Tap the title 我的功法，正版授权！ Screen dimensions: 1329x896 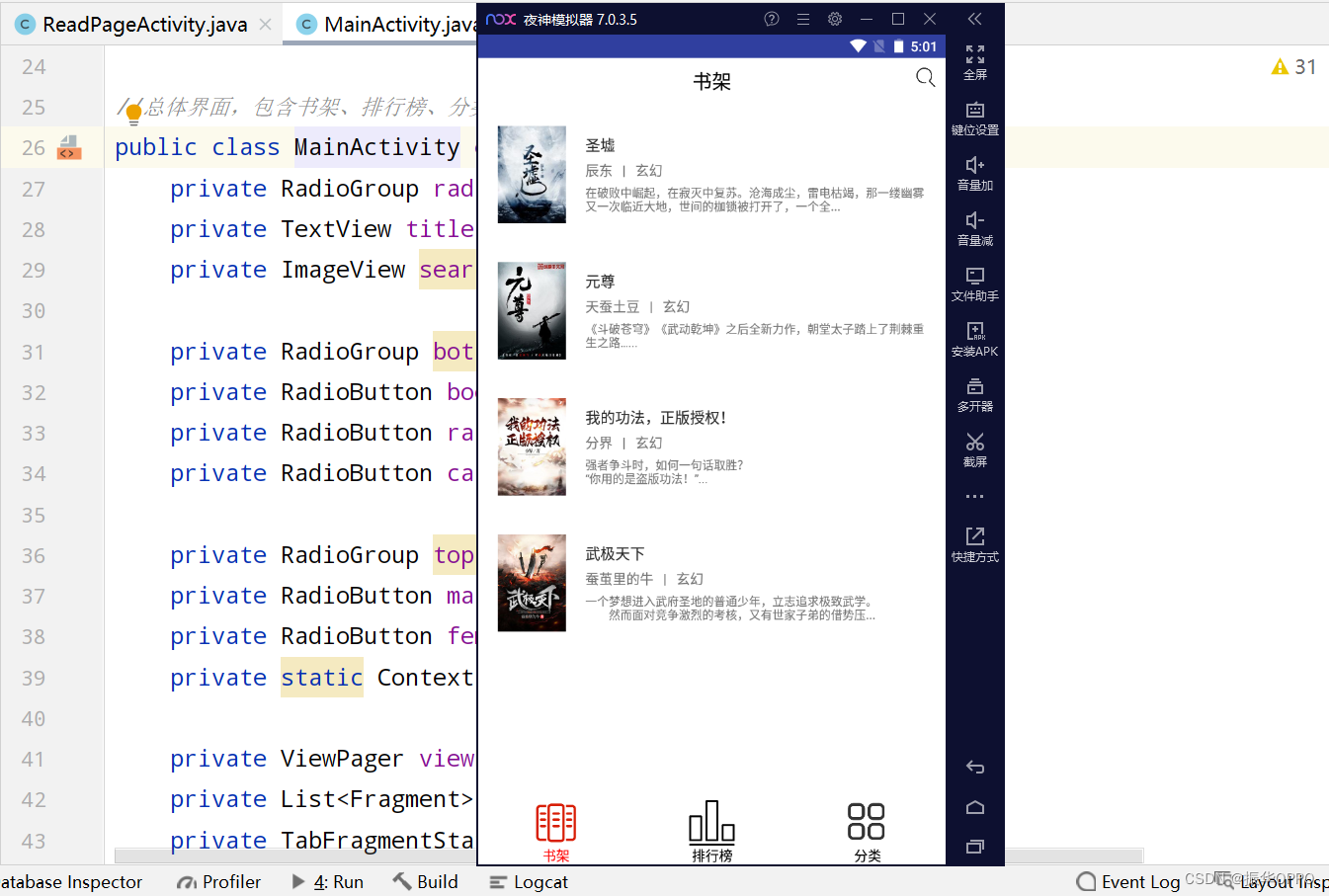tap(656, 418)
